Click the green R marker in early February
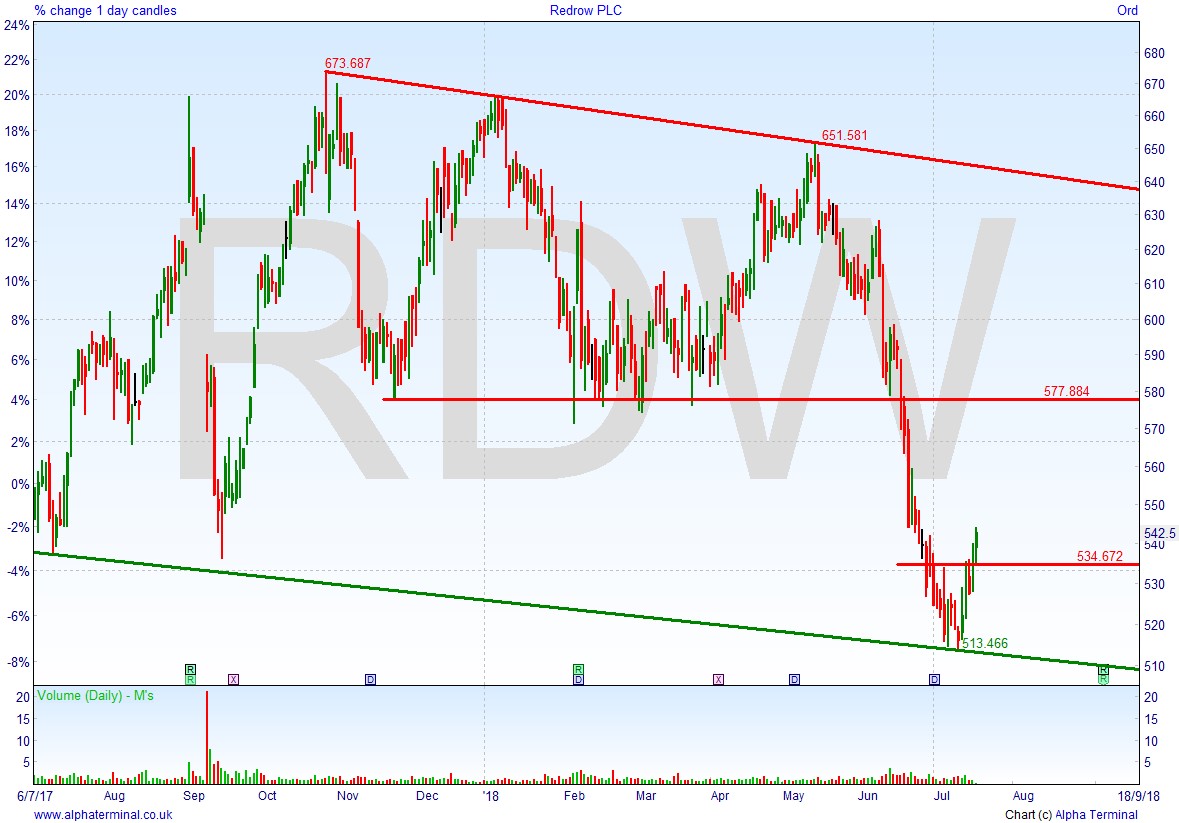 (578, 669)
